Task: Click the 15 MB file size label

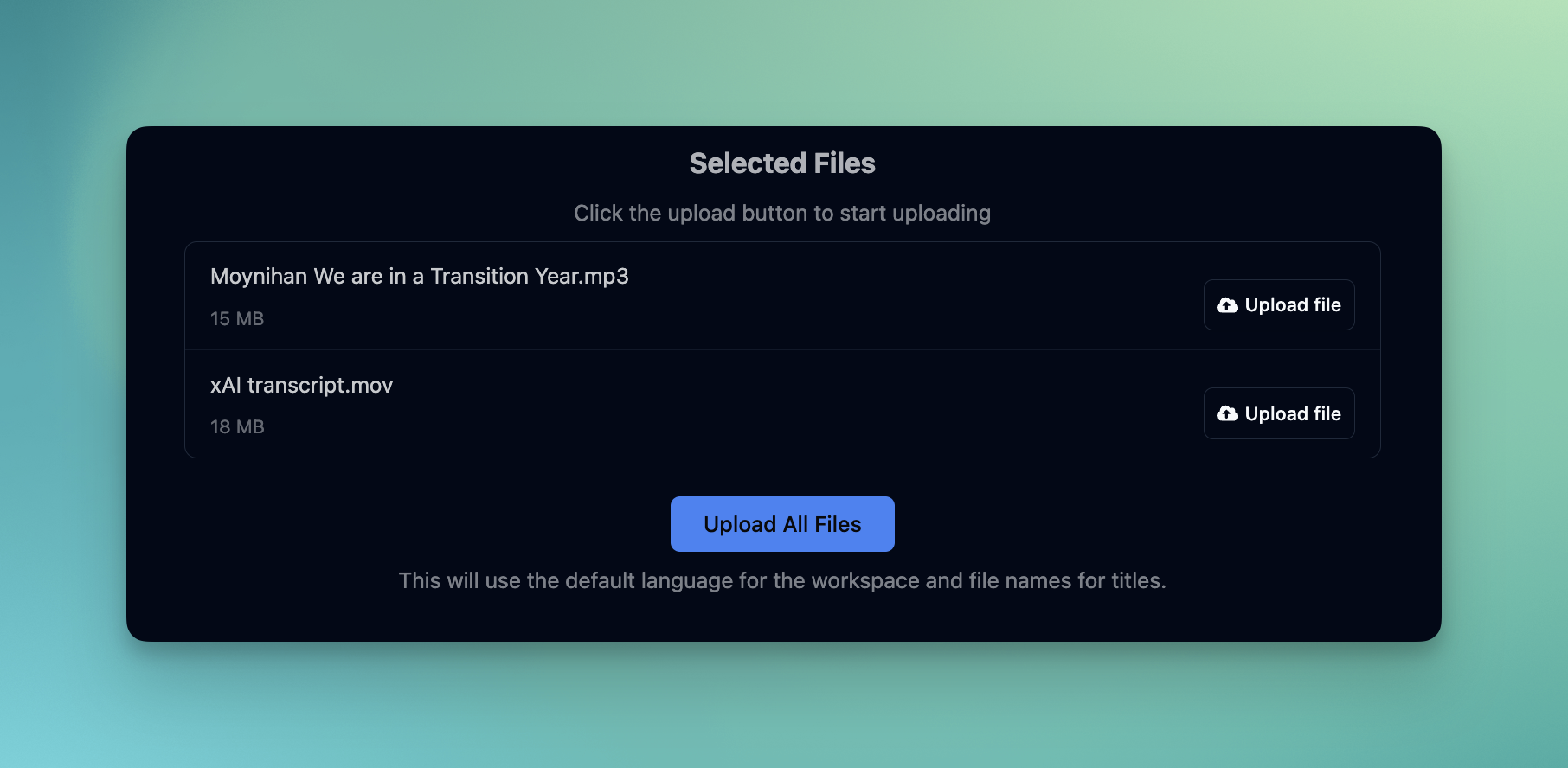Action: click(237, 319)
